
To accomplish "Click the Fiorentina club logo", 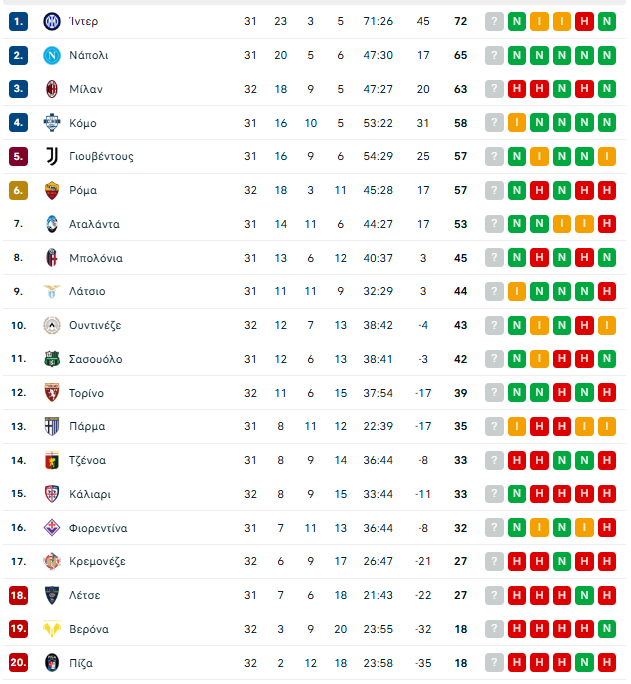I will [52, 528].
